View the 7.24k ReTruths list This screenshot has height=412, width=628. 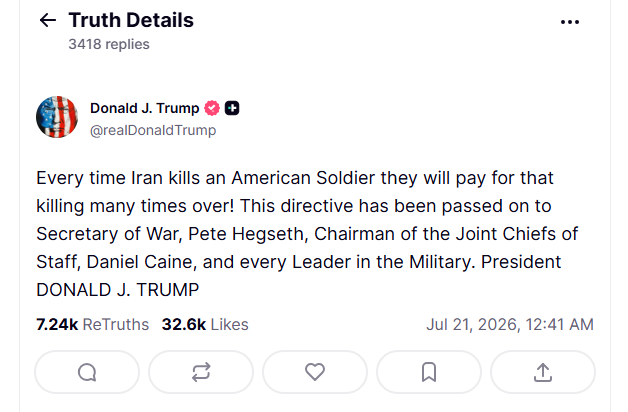point(93,324)
